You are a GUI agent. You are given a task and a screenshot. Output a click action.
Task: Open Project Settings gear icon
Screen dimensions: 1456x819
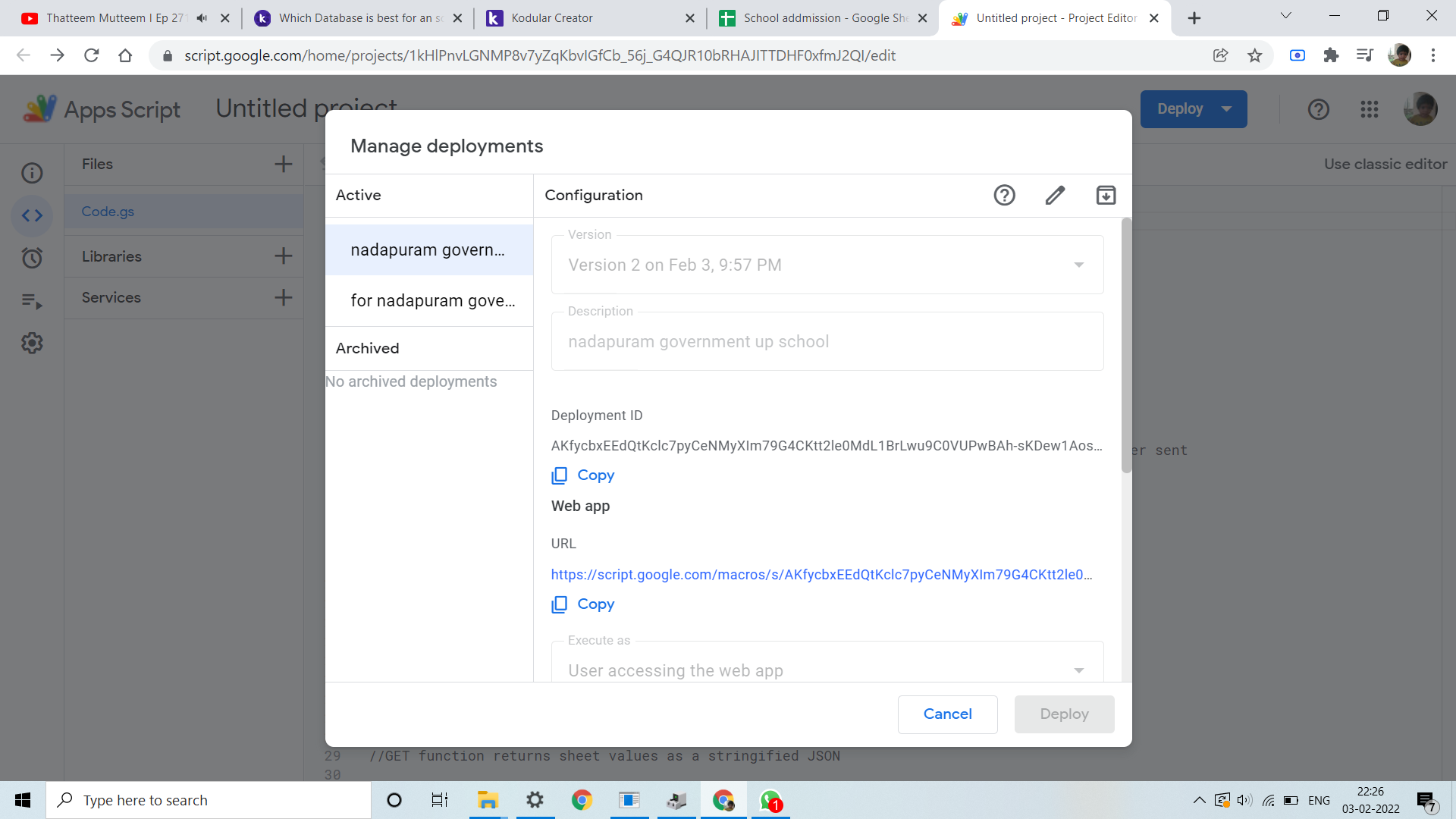32,343
